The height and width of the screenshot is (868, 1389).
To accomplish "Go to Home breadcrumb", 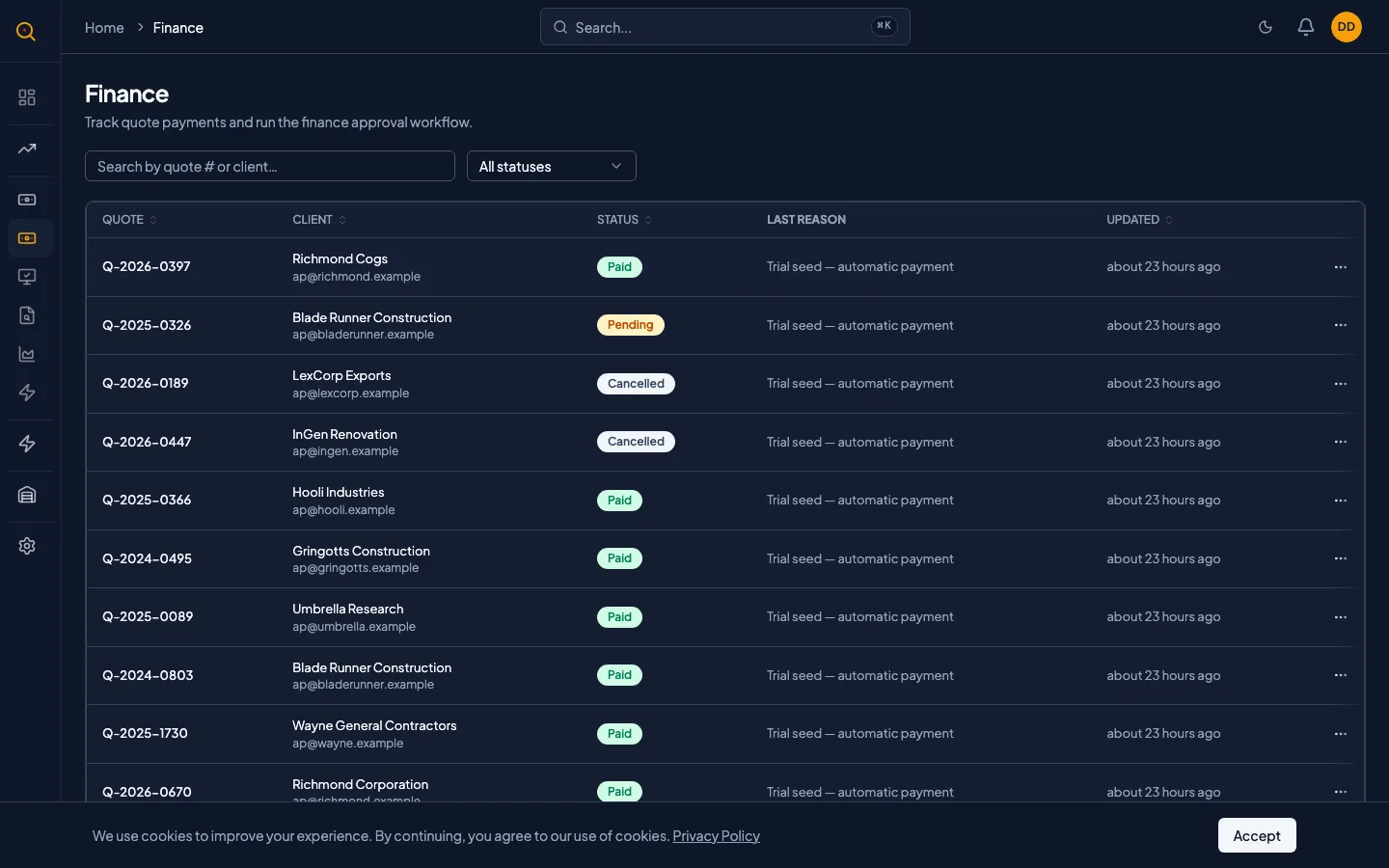I will coord(104,28).
